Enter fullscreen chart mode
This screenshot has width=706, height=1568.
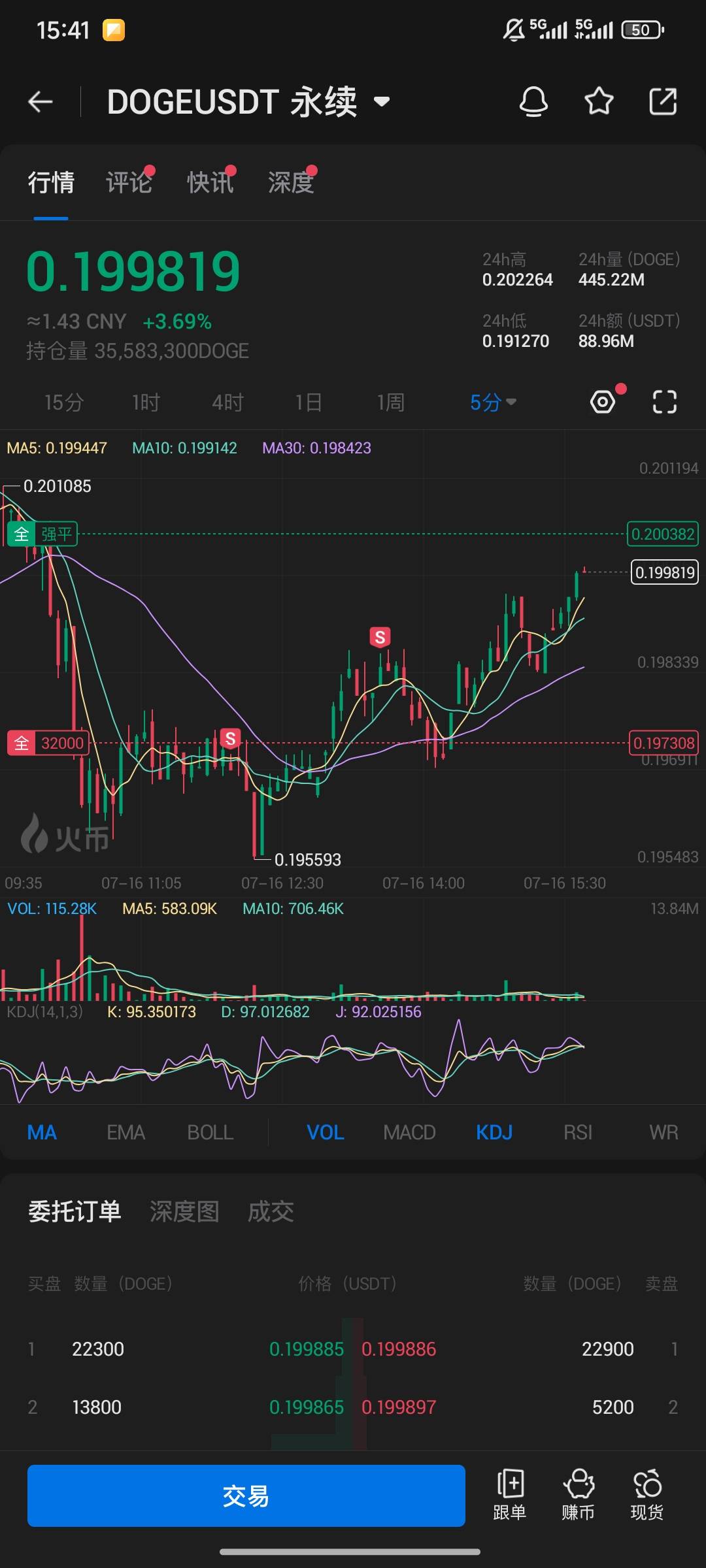point(665,401)
